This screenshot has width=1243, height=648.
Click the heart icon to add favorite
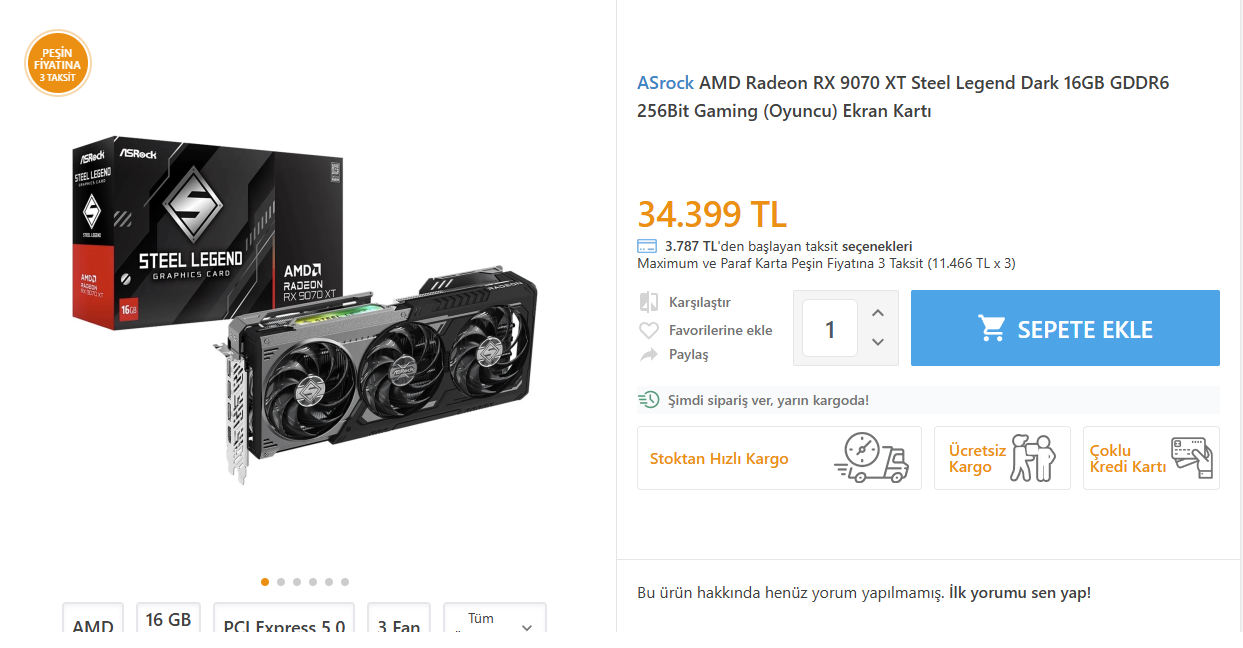coord(649,330)
